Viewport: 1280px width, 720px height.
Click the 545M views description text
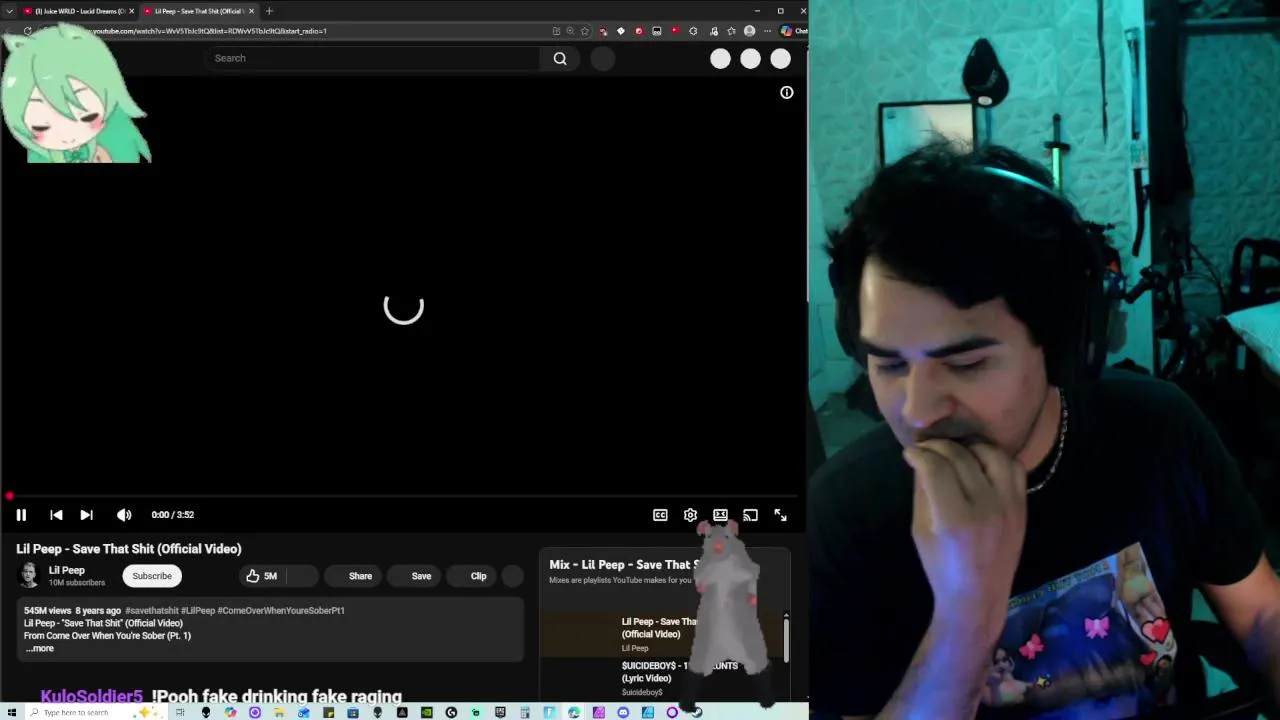(47, 610)
